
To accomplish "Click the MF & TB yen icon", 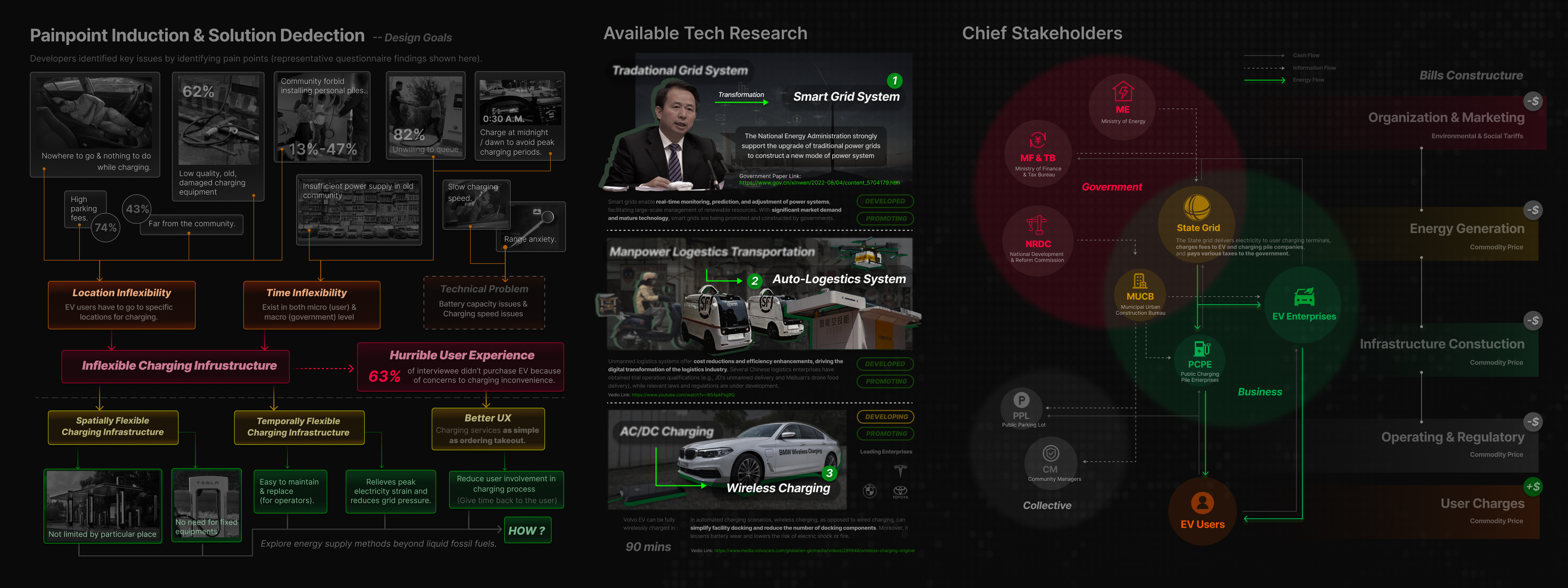I will tap(1038, 140).
